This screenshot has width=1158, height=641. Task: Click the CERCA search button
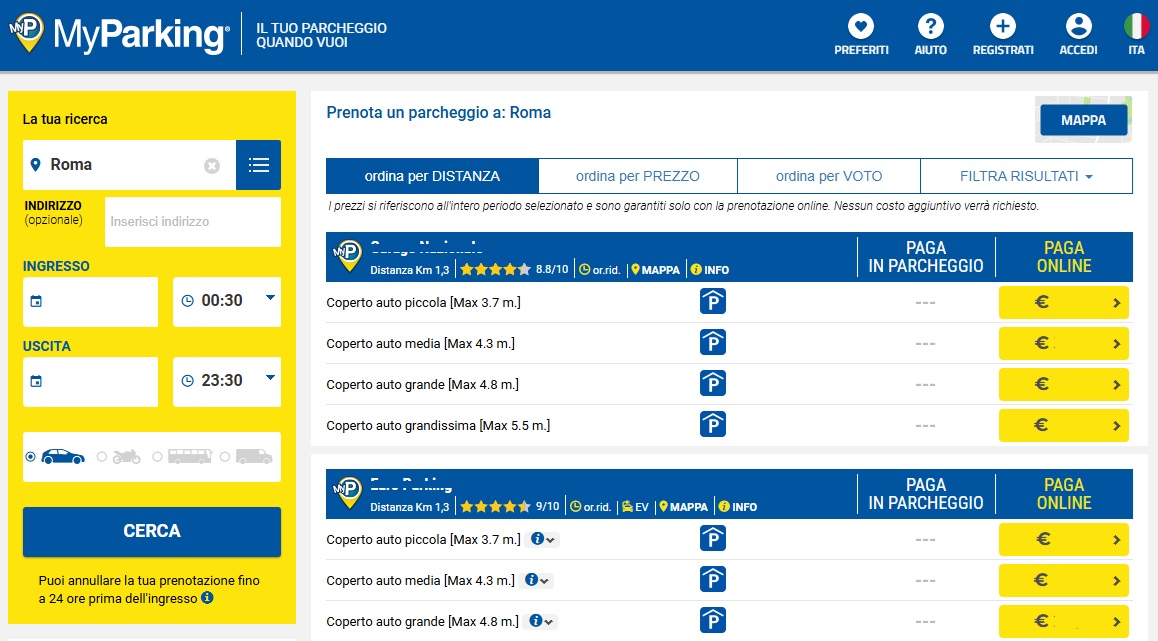(x=151, y=531)
